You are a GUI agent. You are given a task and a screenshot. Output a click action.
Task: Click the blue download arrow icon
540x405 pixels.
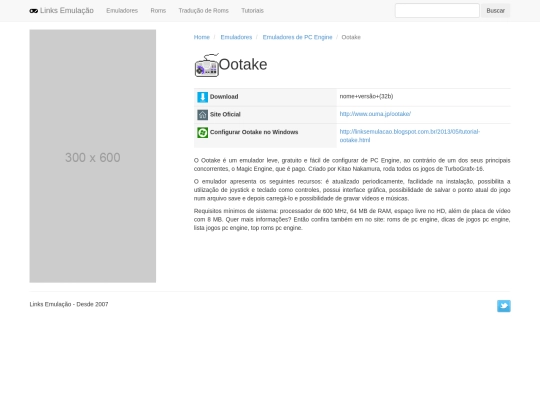tap(202, 97)
